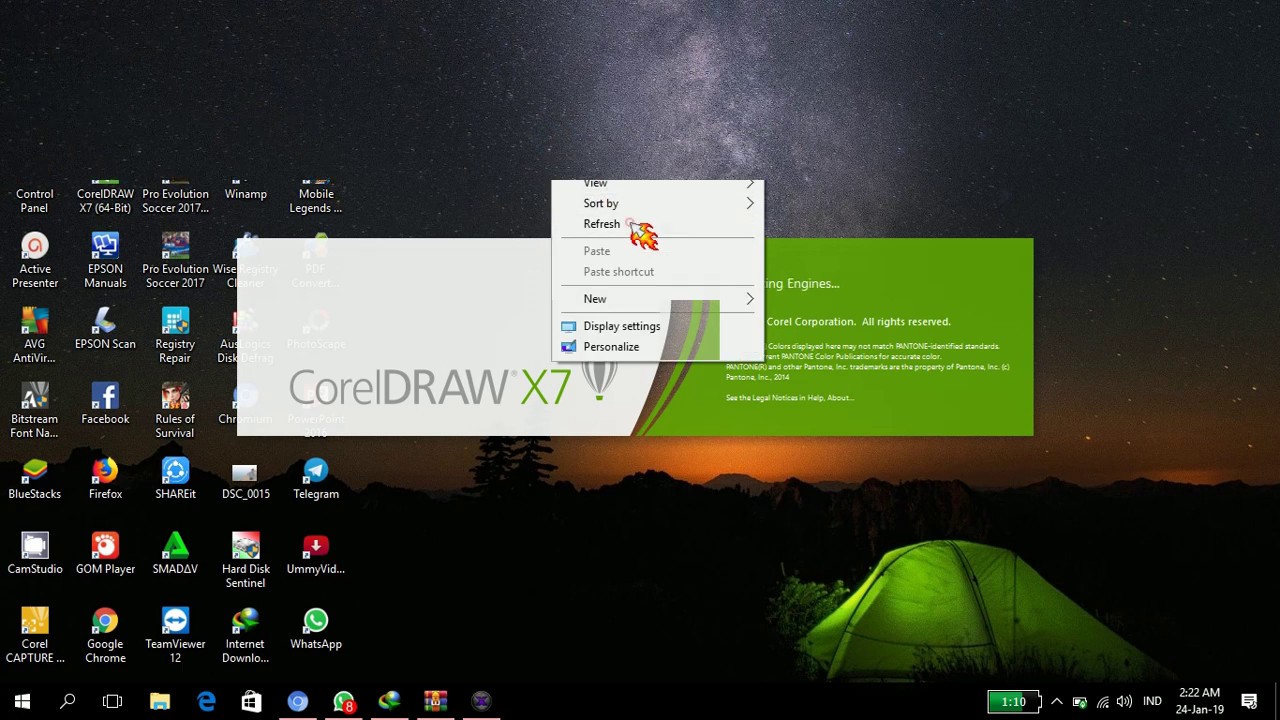The height and width of the screenshot is (720, 1280).
Task: Open Winamp desktop shortcut
Action: (245, 192)
